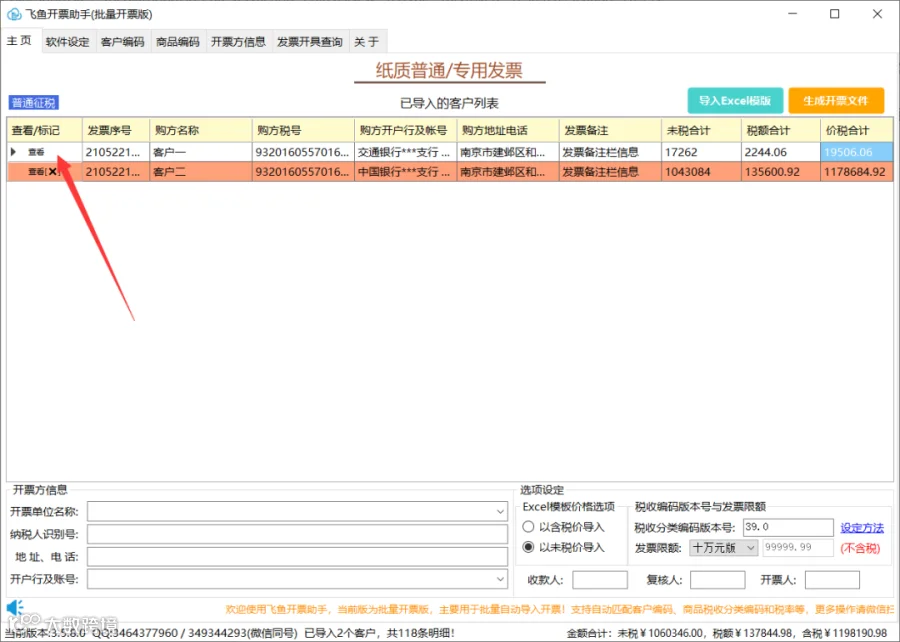This screenshot has width=900, height=642.
Task: Select the highlighted 19506.06 价税合计 cell
Action: coord(857,152)
